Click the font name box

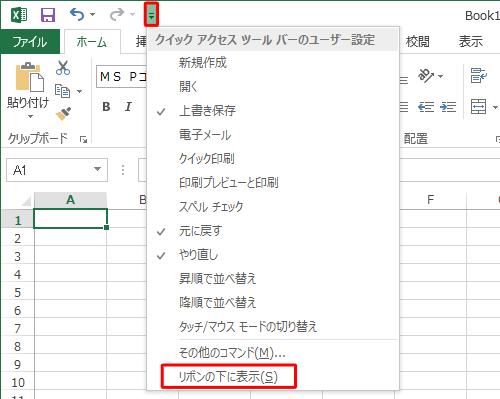coord(121,77)
